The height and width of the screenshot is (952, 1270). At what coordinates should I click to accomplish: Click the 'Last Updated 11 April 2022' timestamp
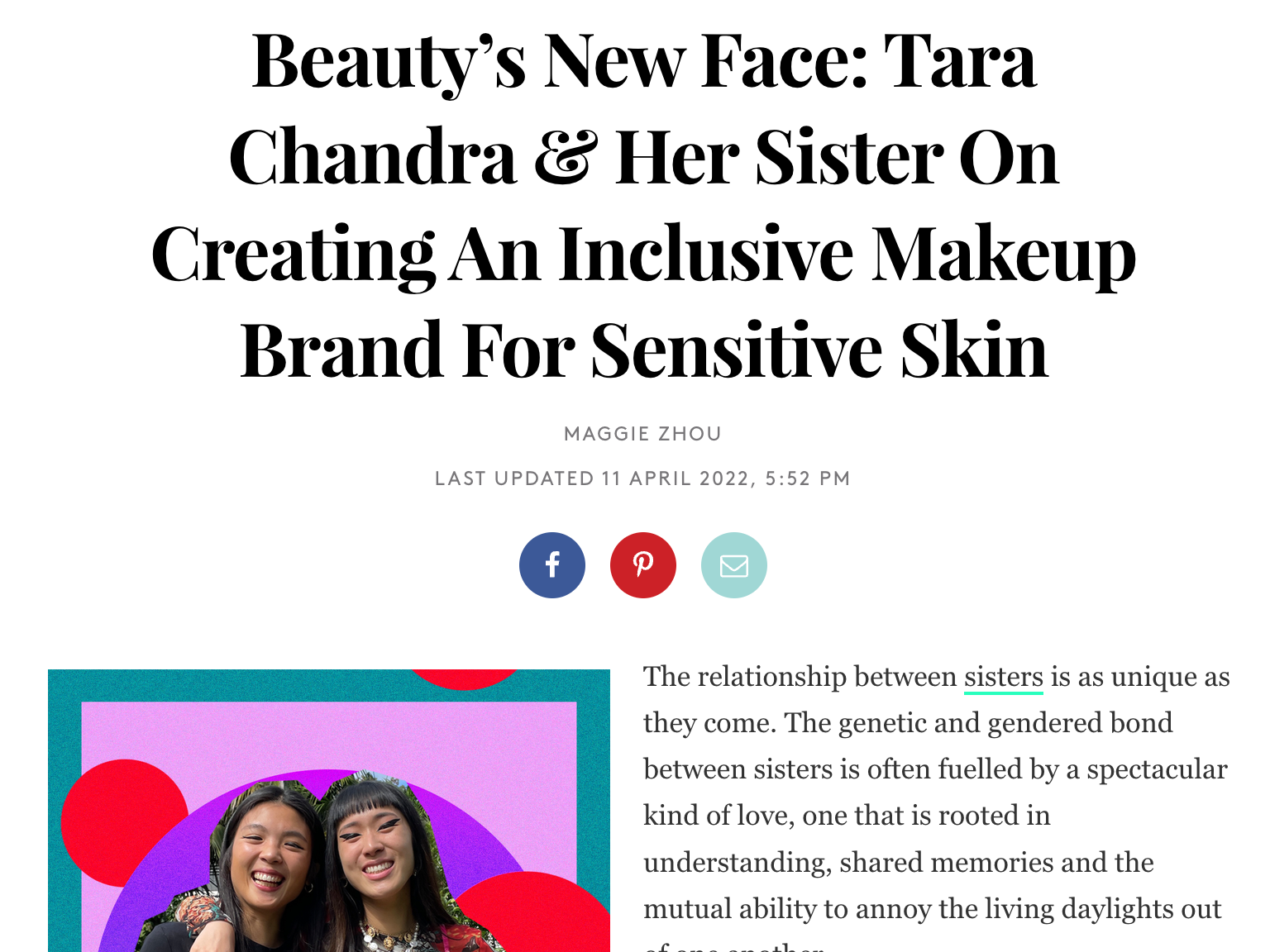[643, 478]
